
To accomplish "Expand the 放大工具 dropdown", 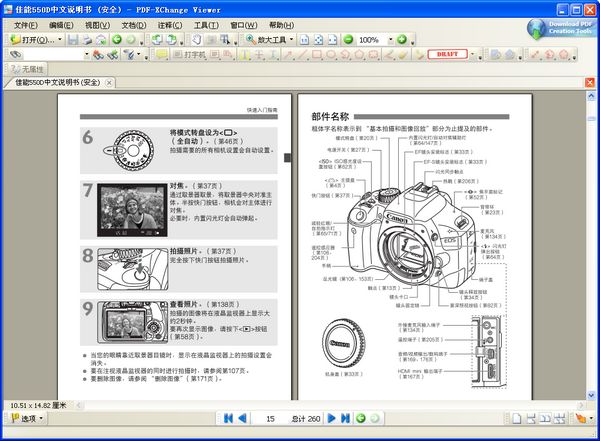I will click(x=292, y=39).
